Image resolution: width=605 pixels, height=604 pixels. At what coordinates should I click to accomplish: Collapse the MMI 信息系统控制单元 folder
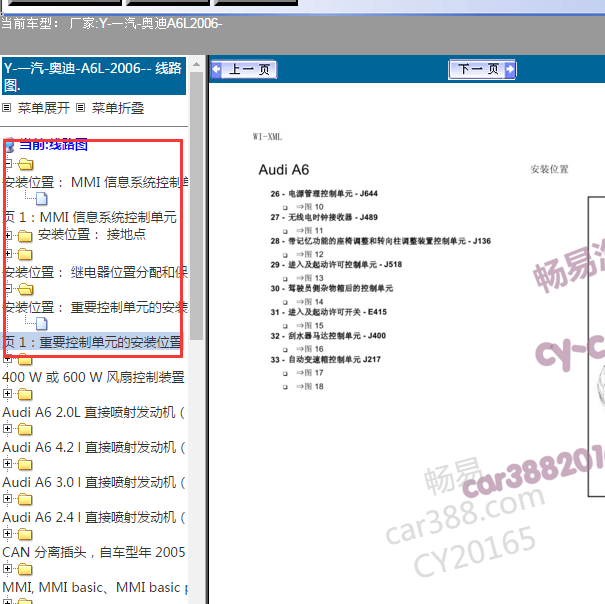(8, 164)
